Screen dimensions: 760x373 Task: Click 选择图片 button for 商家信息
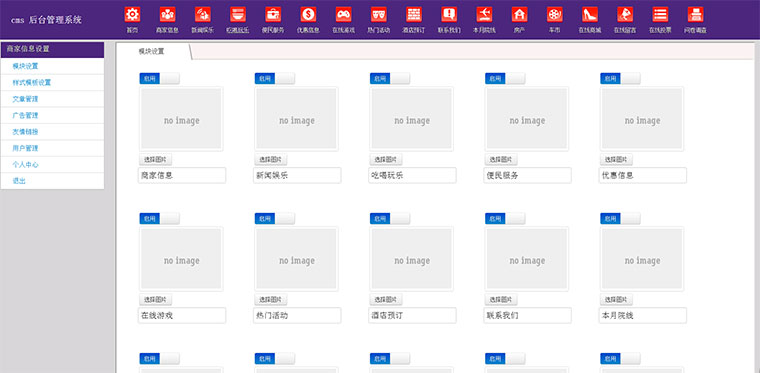156,159
